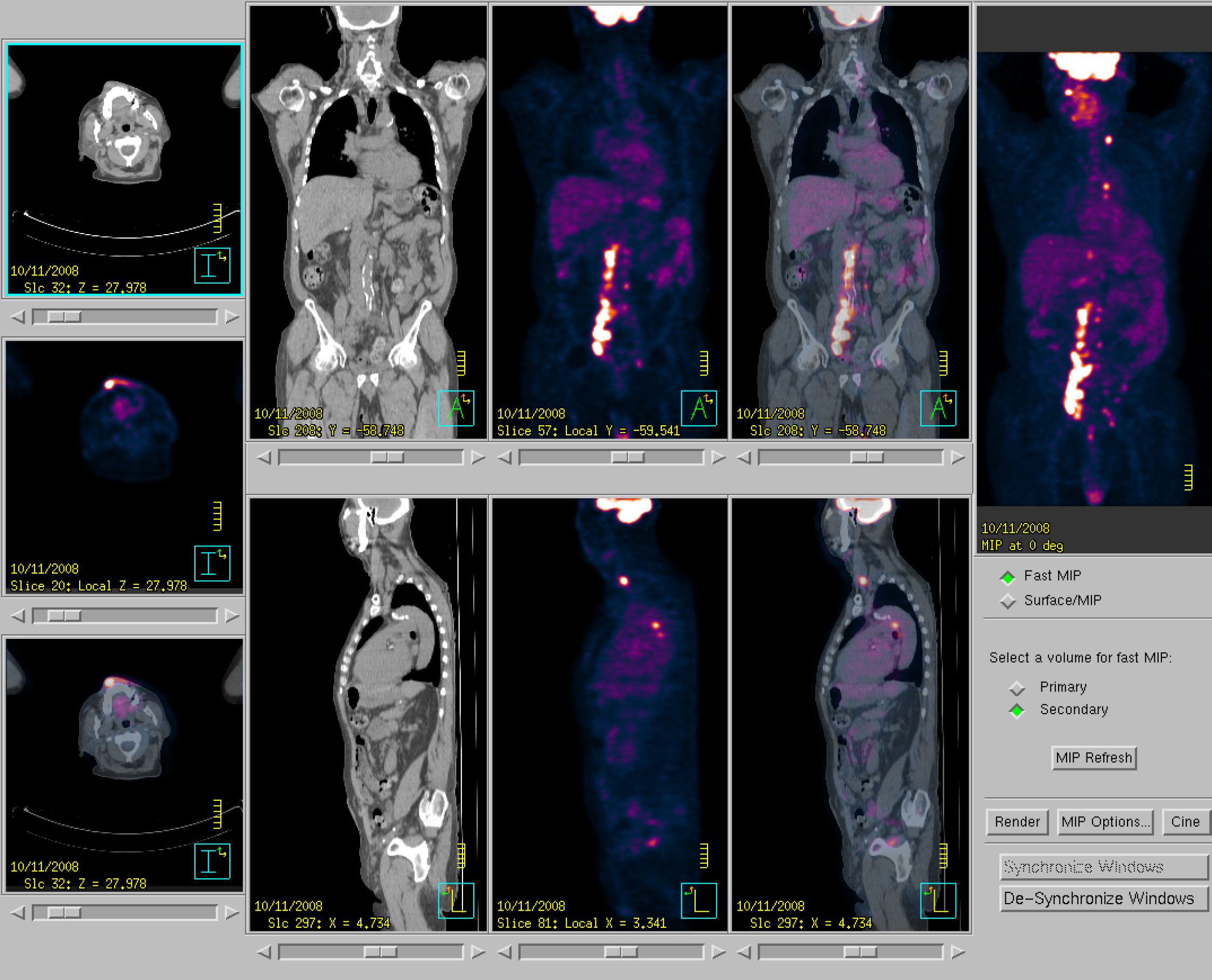Select the Surface/MIP radio option
This screenshot has height=980, width=1212.
pyautogui.click(x=1007, y=601)
